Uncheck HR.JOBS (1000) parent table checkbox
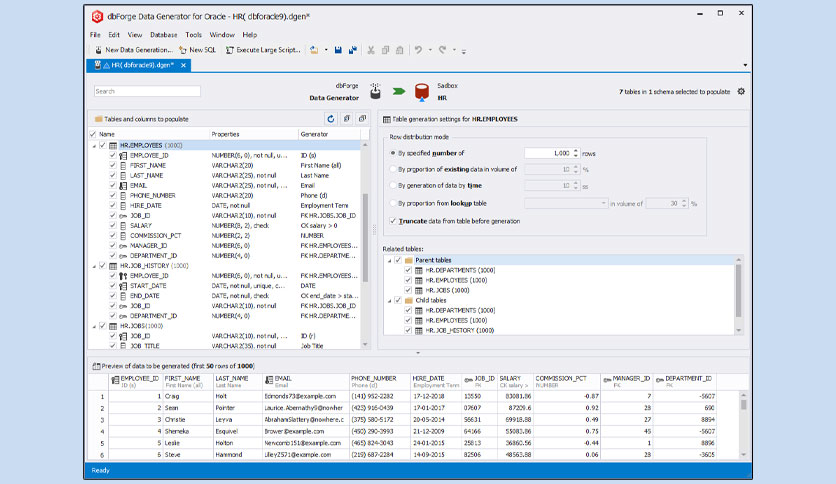This screenshot has height=484, width=836. 408,291
